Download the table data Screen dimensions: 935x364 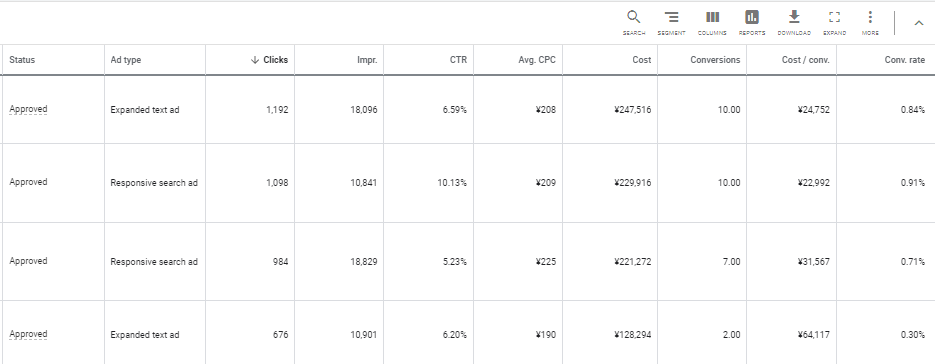(x=794, y=23)
